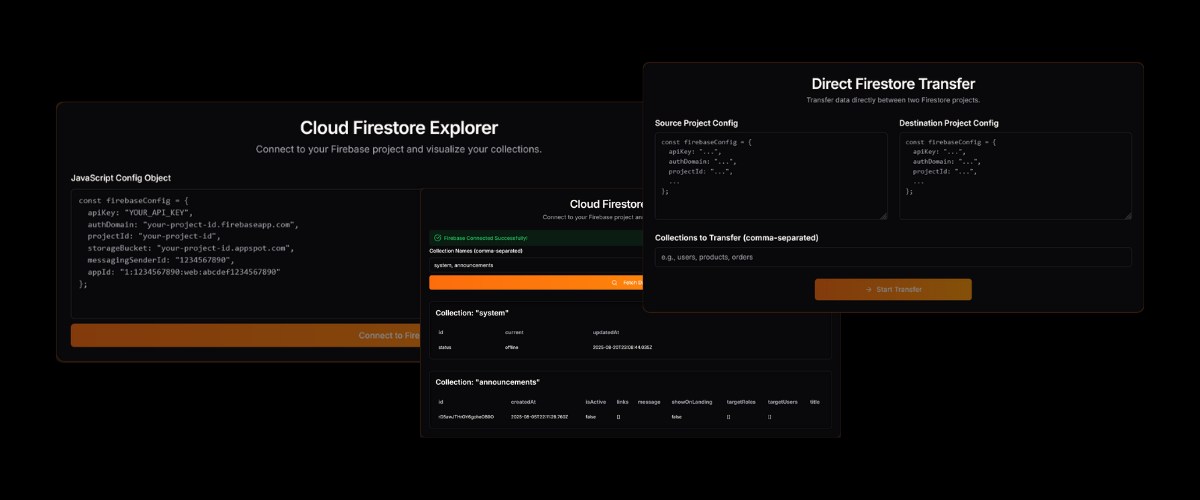
Task: Click the 'Source Project Config' label
Action: click(696, 123)
